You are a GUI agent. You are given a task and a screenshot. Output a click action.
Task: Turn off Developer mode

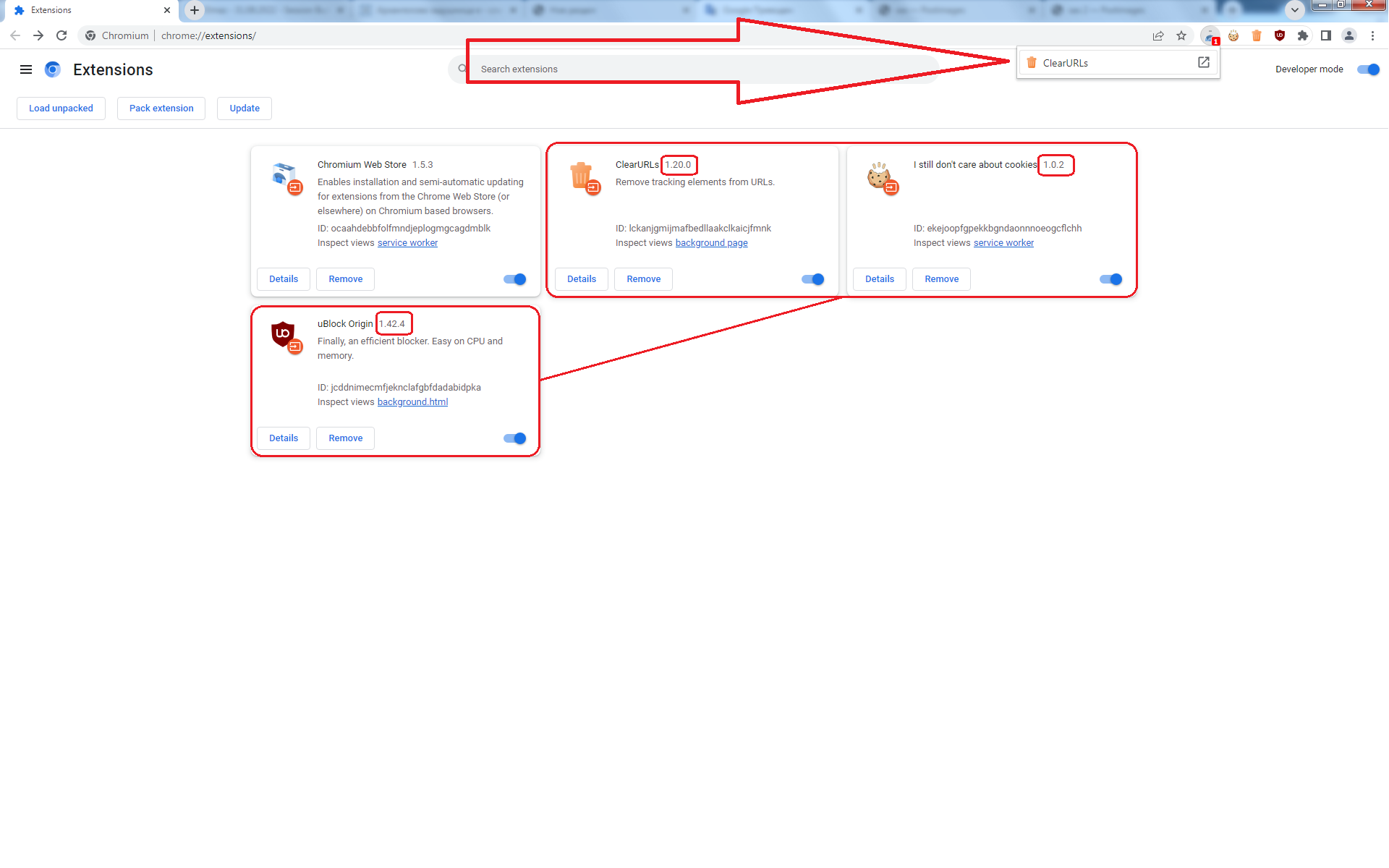click(x=1367, y=69)
